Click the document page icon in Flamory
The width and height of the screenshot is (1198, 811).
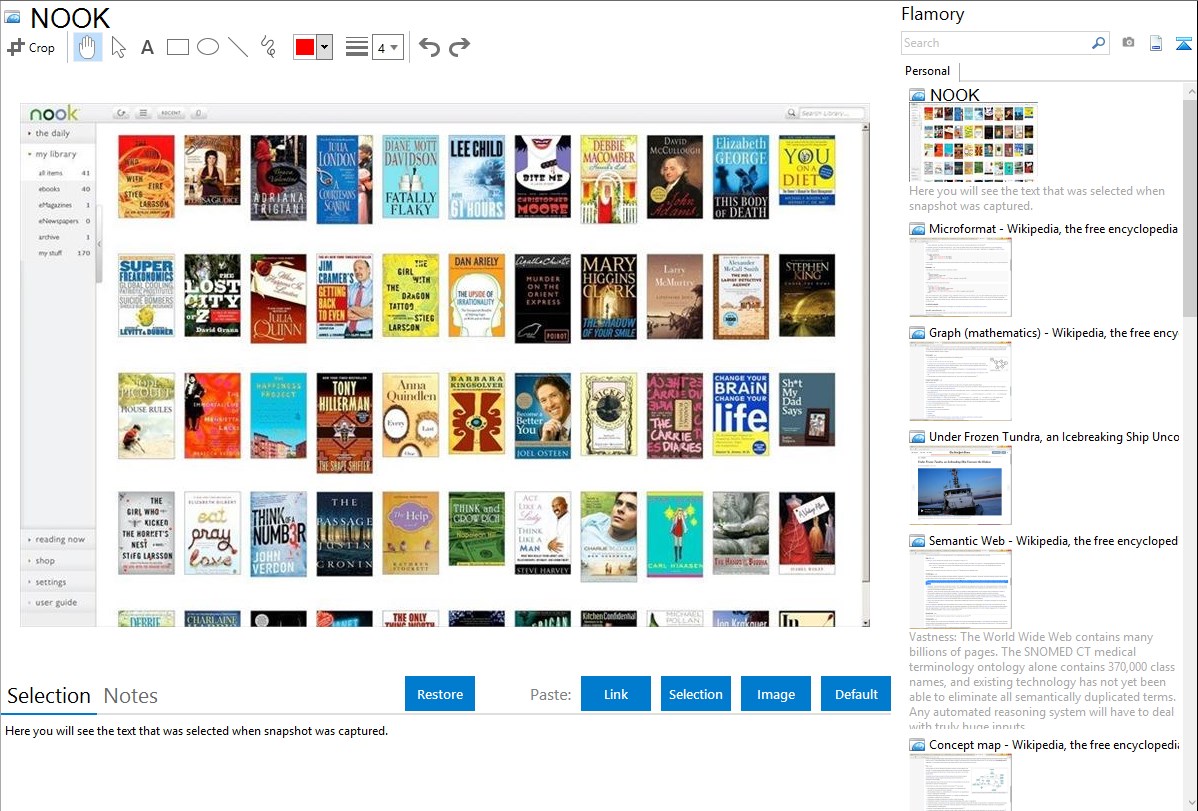pyautogui.click(x=1156, y=43)
